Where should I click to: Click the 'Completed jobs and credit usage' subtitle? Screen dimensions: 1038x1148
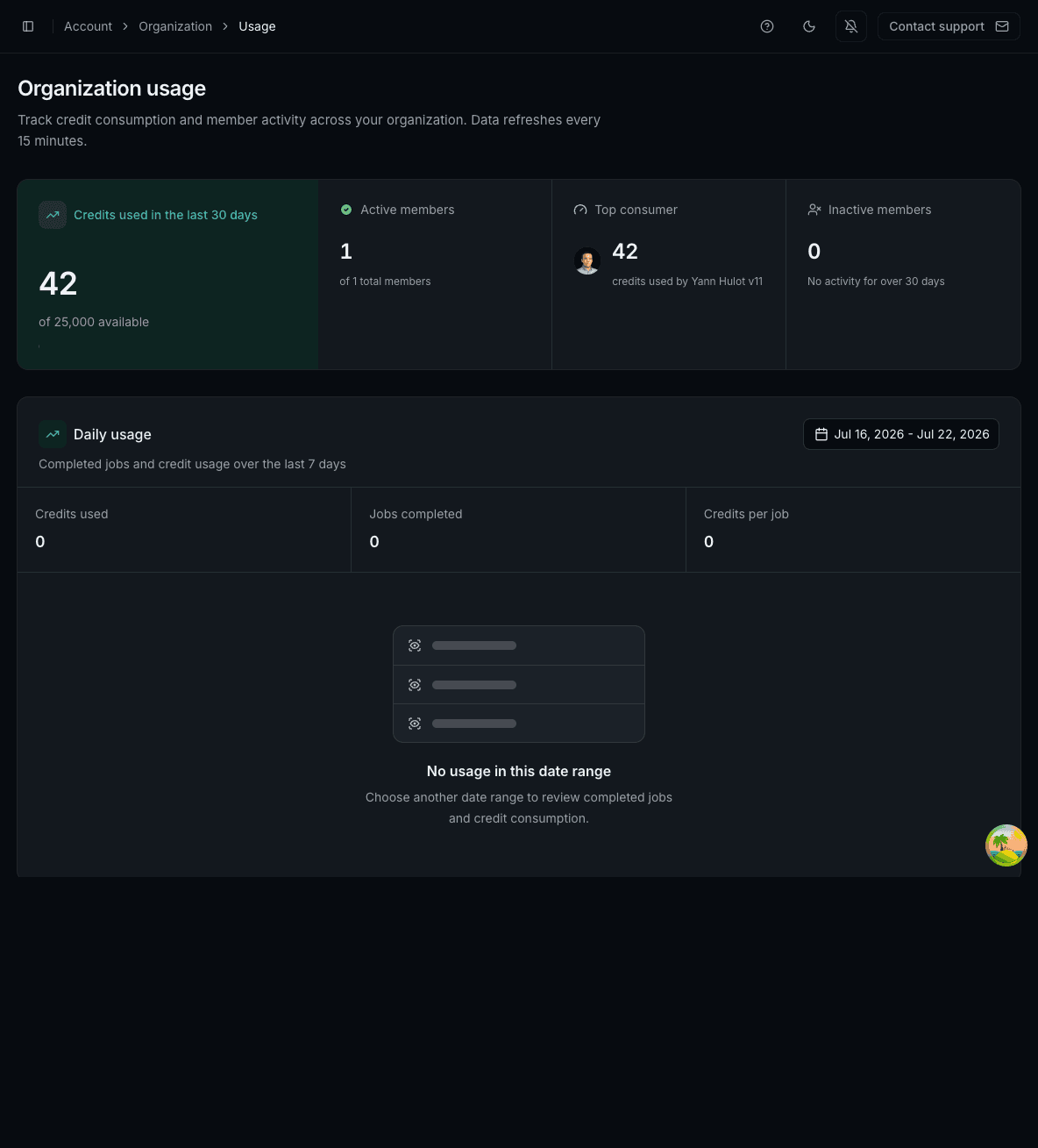click(x=192, y=464)
